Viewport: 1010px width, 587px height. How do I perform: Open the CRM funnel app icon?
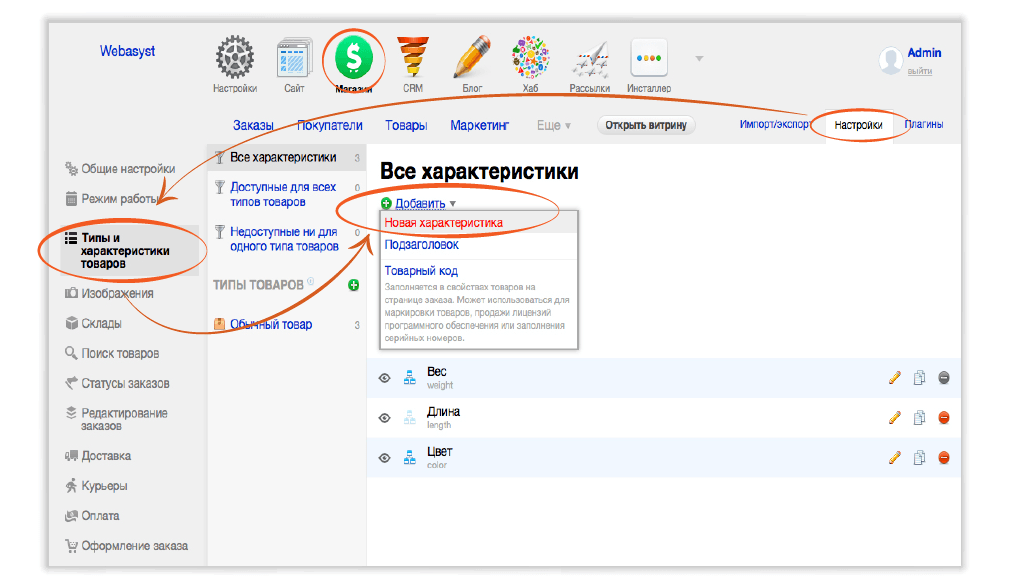point(413,58)
